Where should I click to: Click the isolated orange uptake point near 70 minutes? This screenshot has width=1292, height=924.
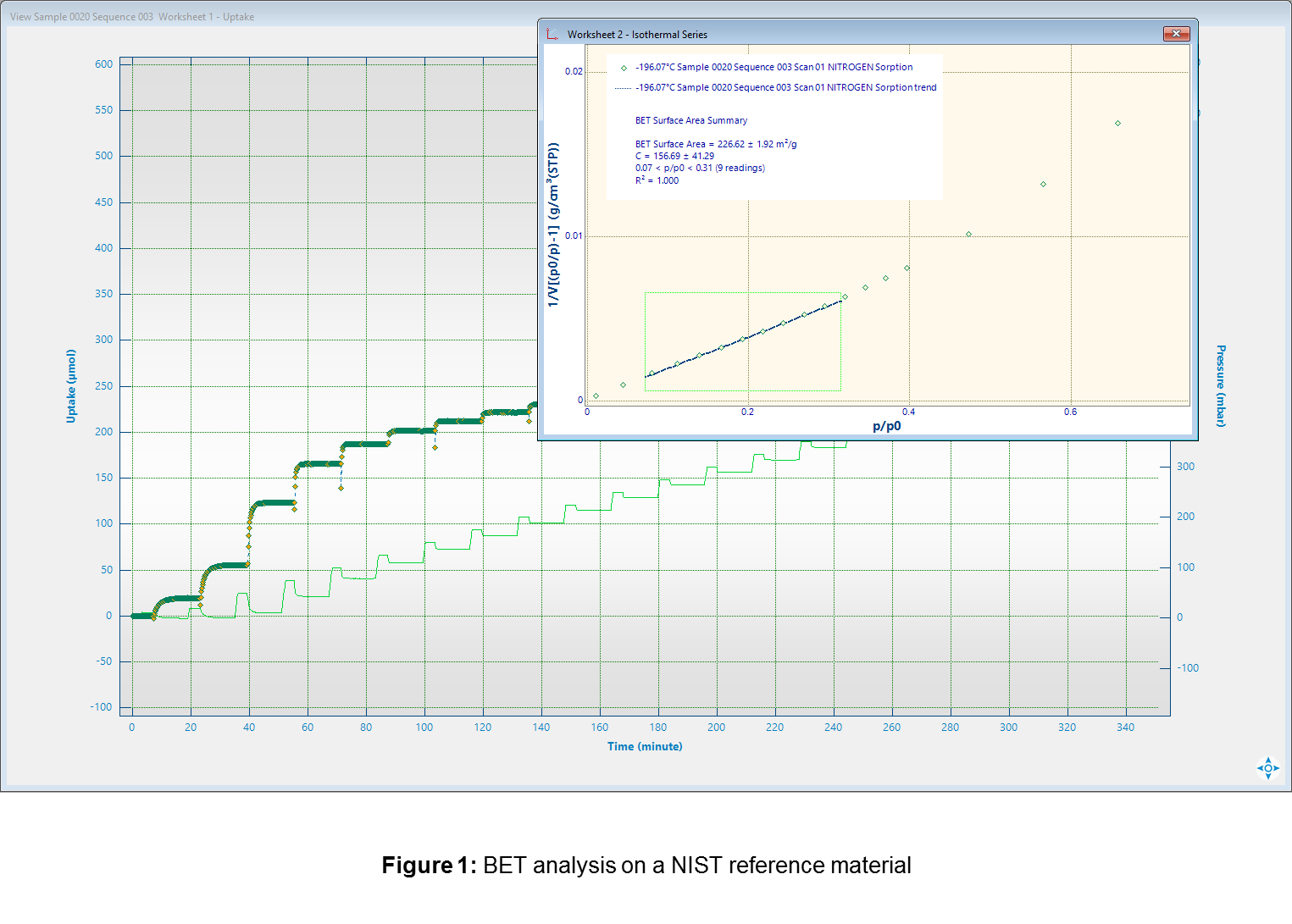click(341, 488)
